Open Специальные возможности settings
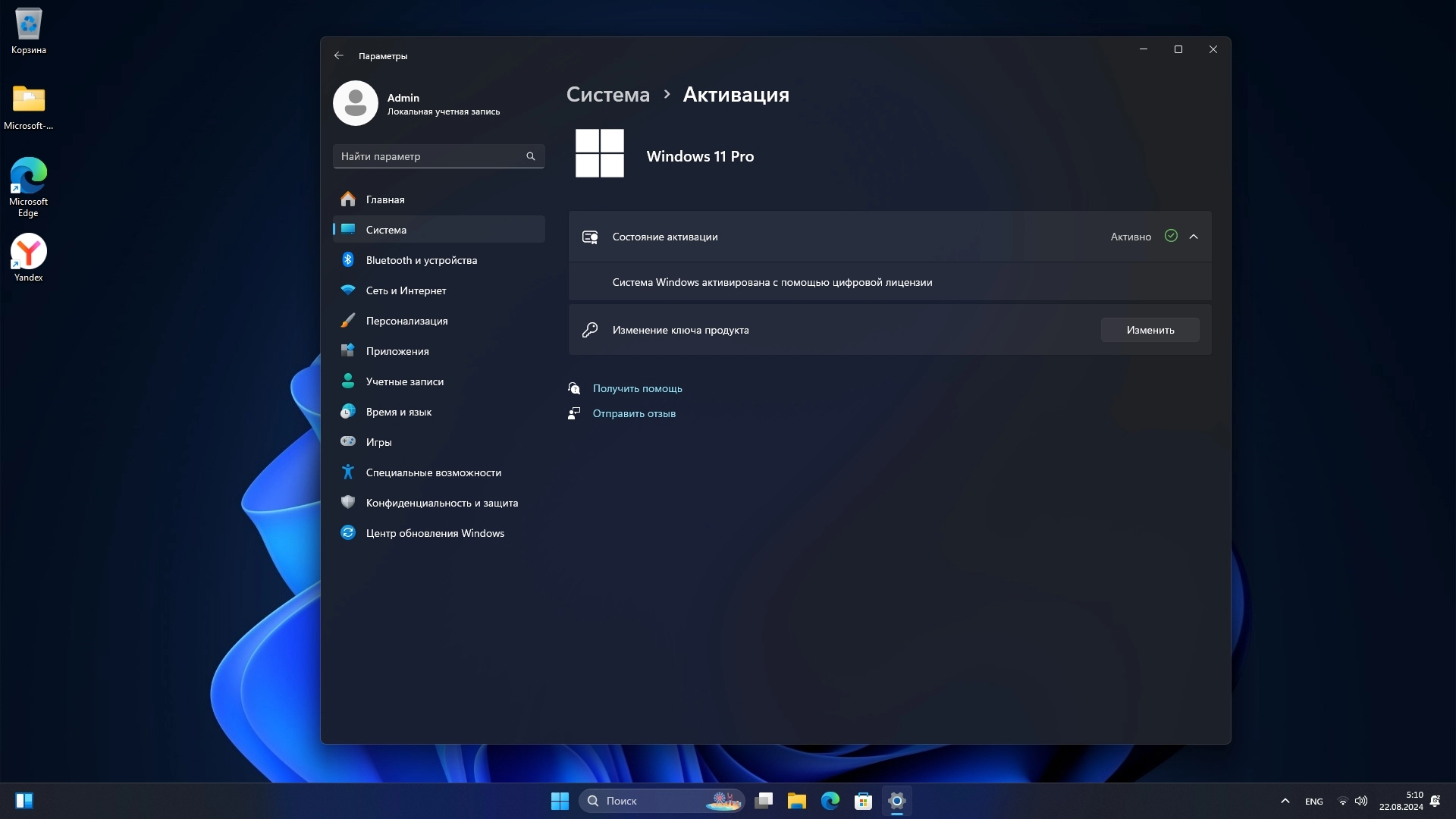The height and width of the screenshot is (819, 1456). pyautogui.click(x=433, y=472)
